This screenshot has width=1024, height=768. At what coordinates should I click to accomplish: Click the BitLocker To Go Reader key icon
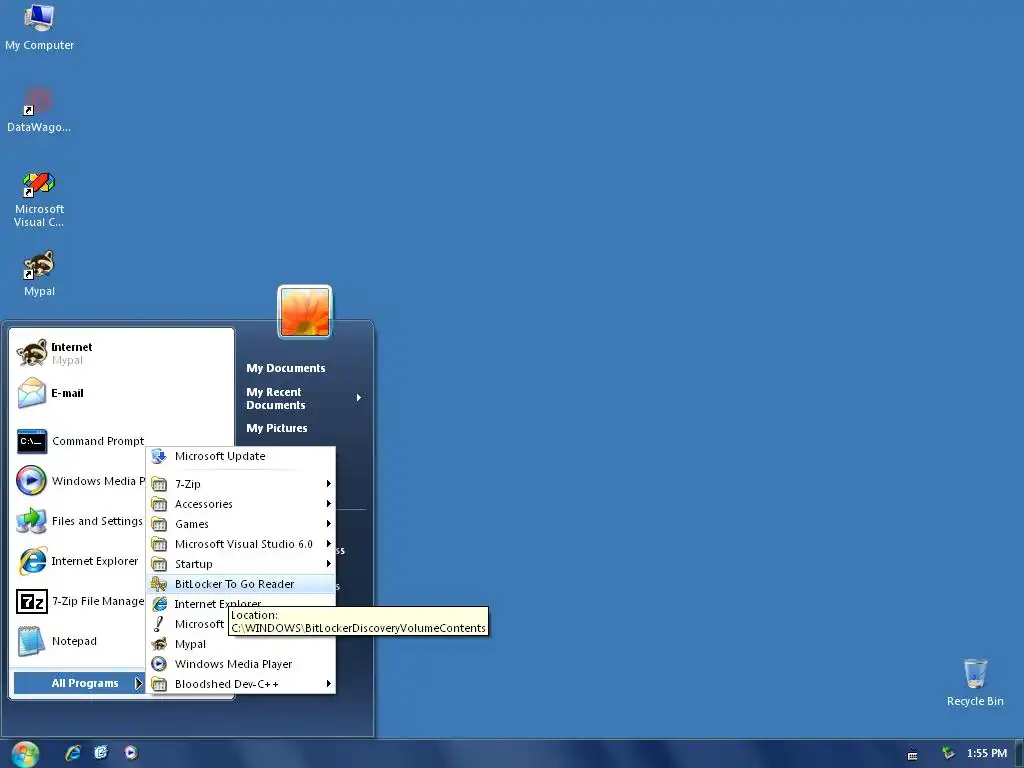click(159, 584)
